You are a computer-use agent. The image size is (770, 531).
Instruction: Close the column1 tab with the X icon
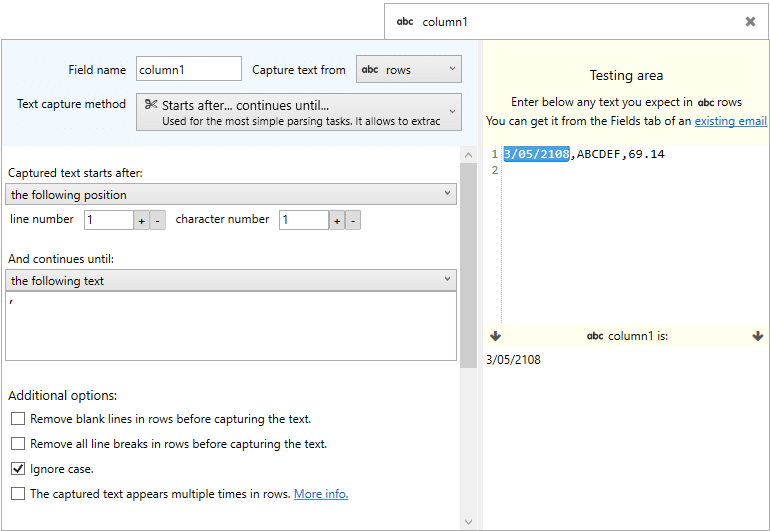[x=750, y=21]
